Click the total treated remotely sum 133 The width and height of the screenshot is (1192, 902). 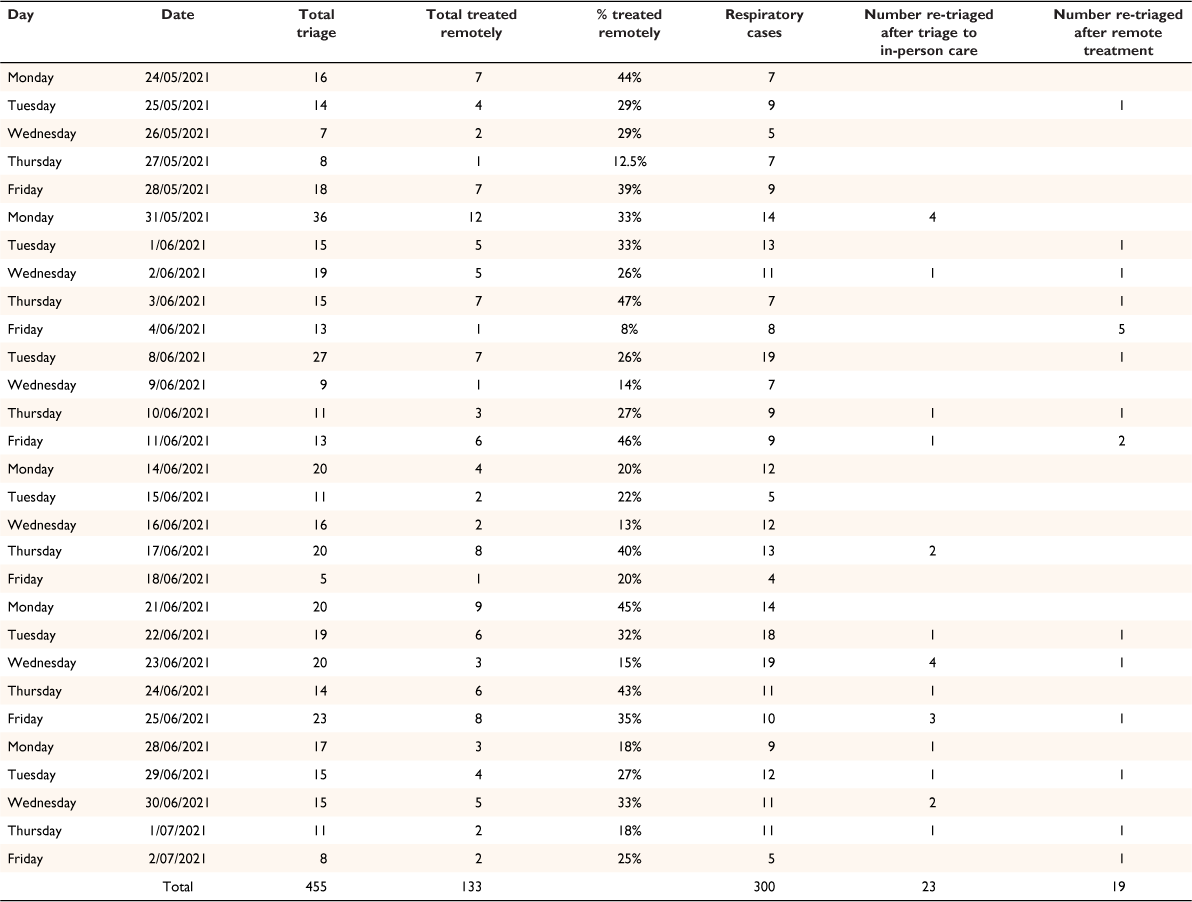click(471, 887)
